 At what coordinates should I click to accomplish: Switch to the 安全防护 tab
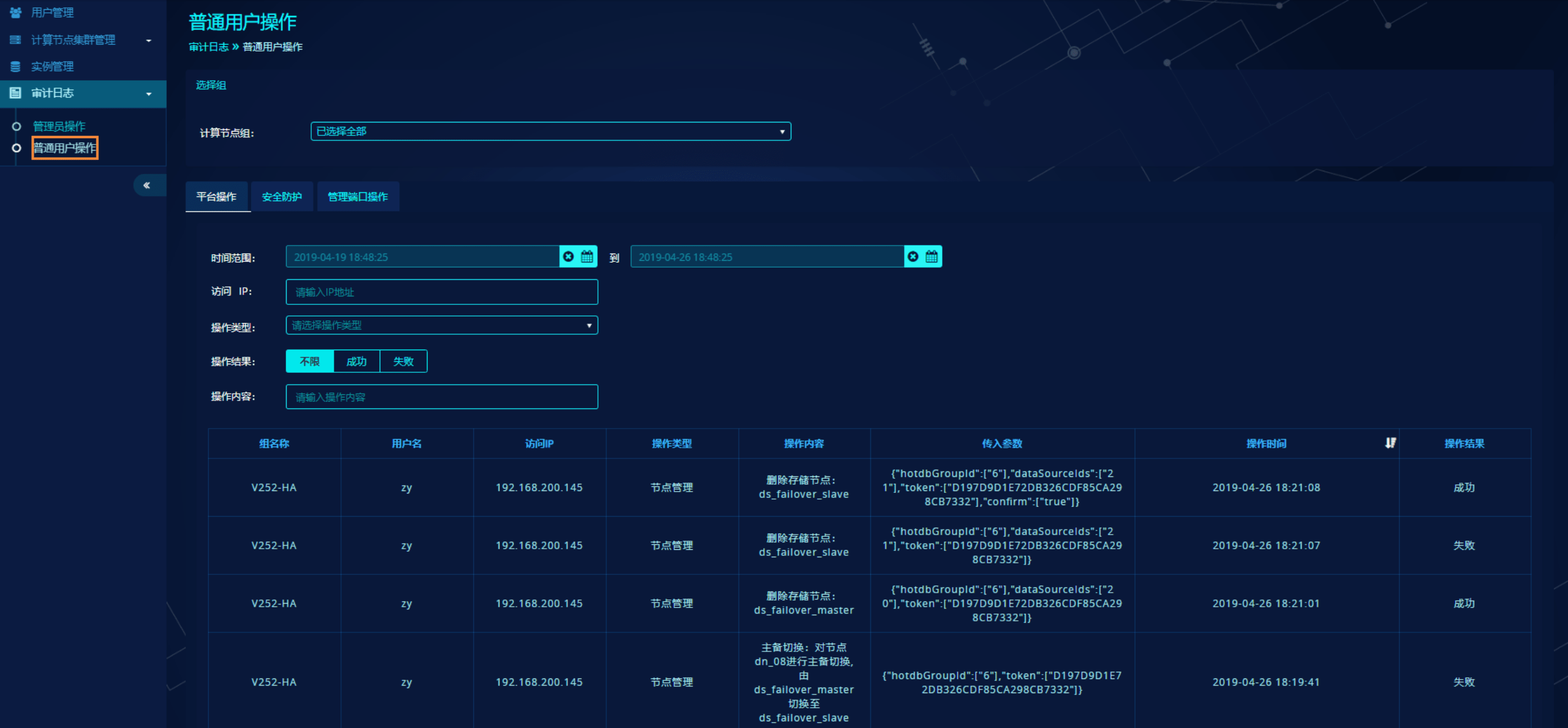[282, 197]
